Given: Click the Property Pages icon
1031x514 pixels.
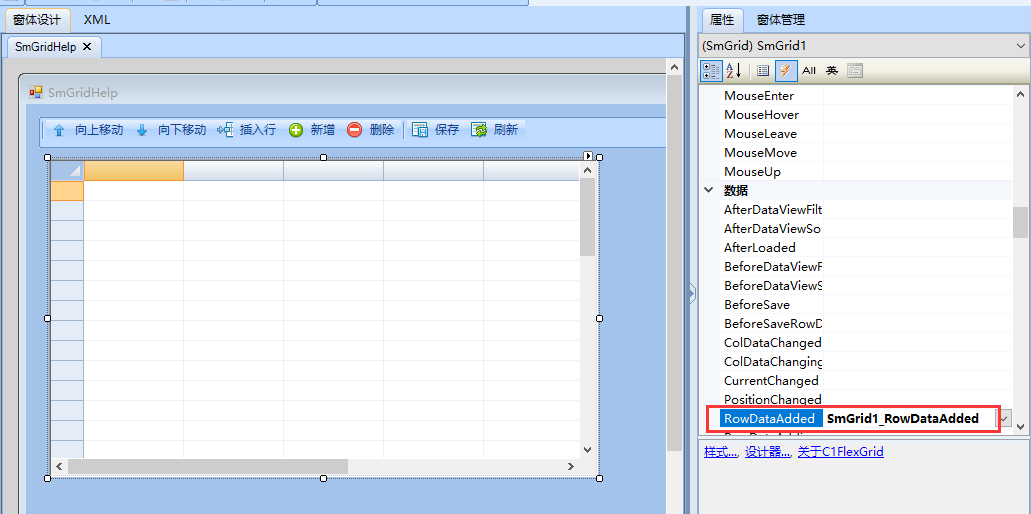Looking at the screenshot, I should 854,70.
